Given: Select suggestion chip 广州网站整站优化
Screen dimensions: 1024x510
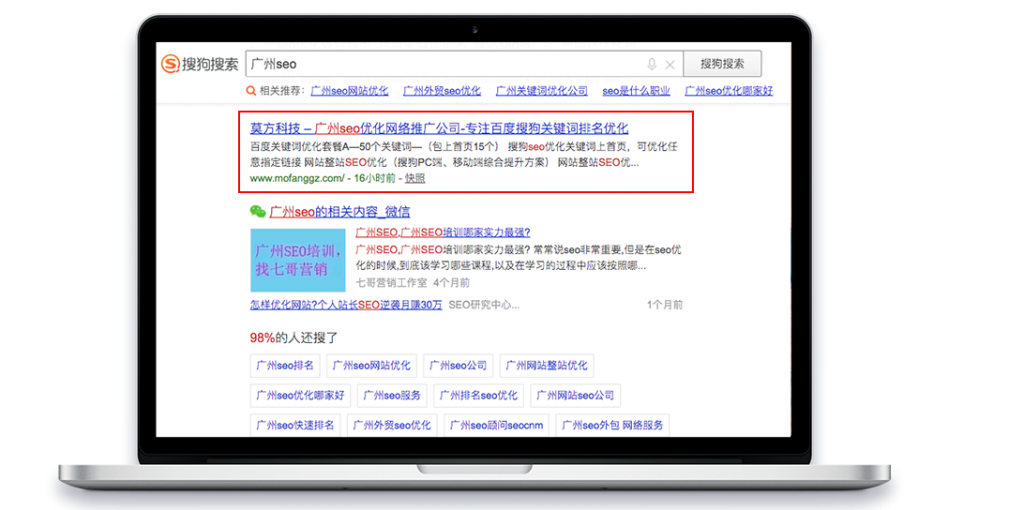Looking at the screenshot, I should [547, 366].
